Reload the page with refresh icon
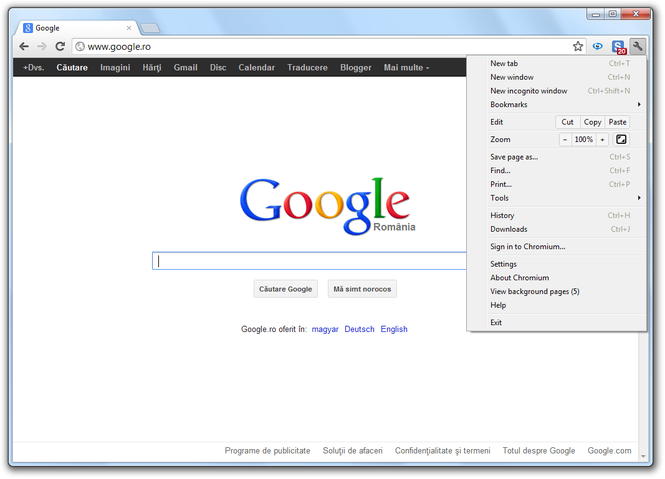 tap(60, 46)
